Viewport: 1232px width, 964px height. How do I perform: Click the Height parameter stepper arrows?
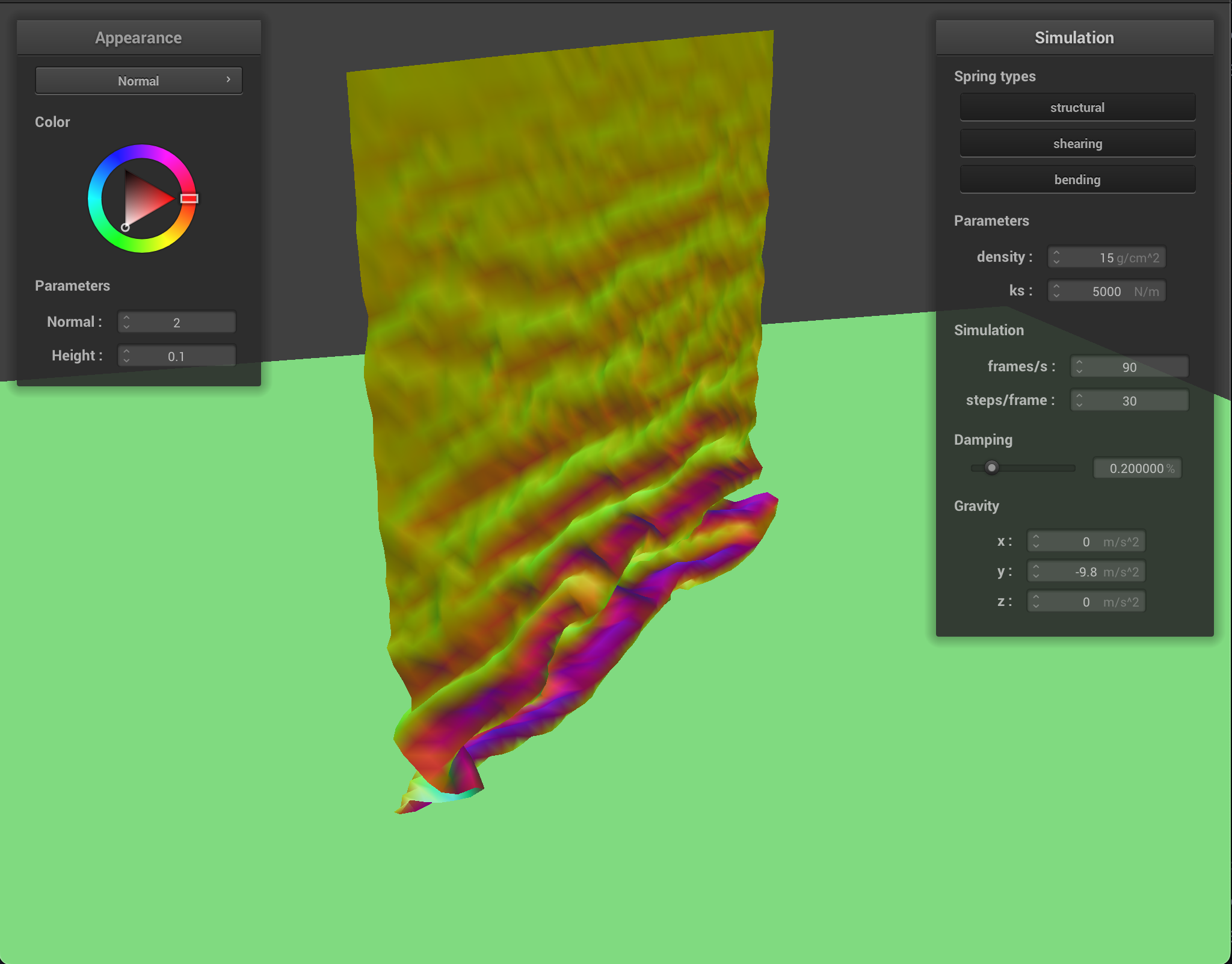pos(126,356)
